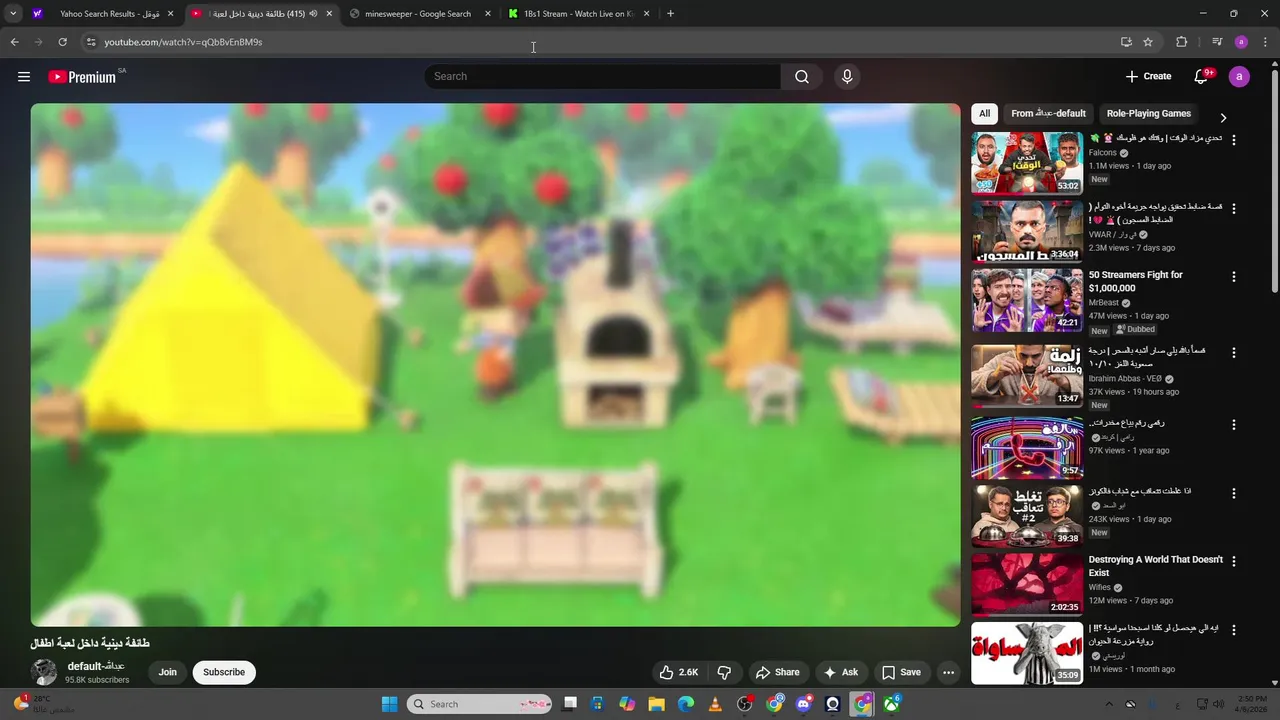1280x720 pixels.
Task: Open YouTube account avatar menu
Action: 1239,77
